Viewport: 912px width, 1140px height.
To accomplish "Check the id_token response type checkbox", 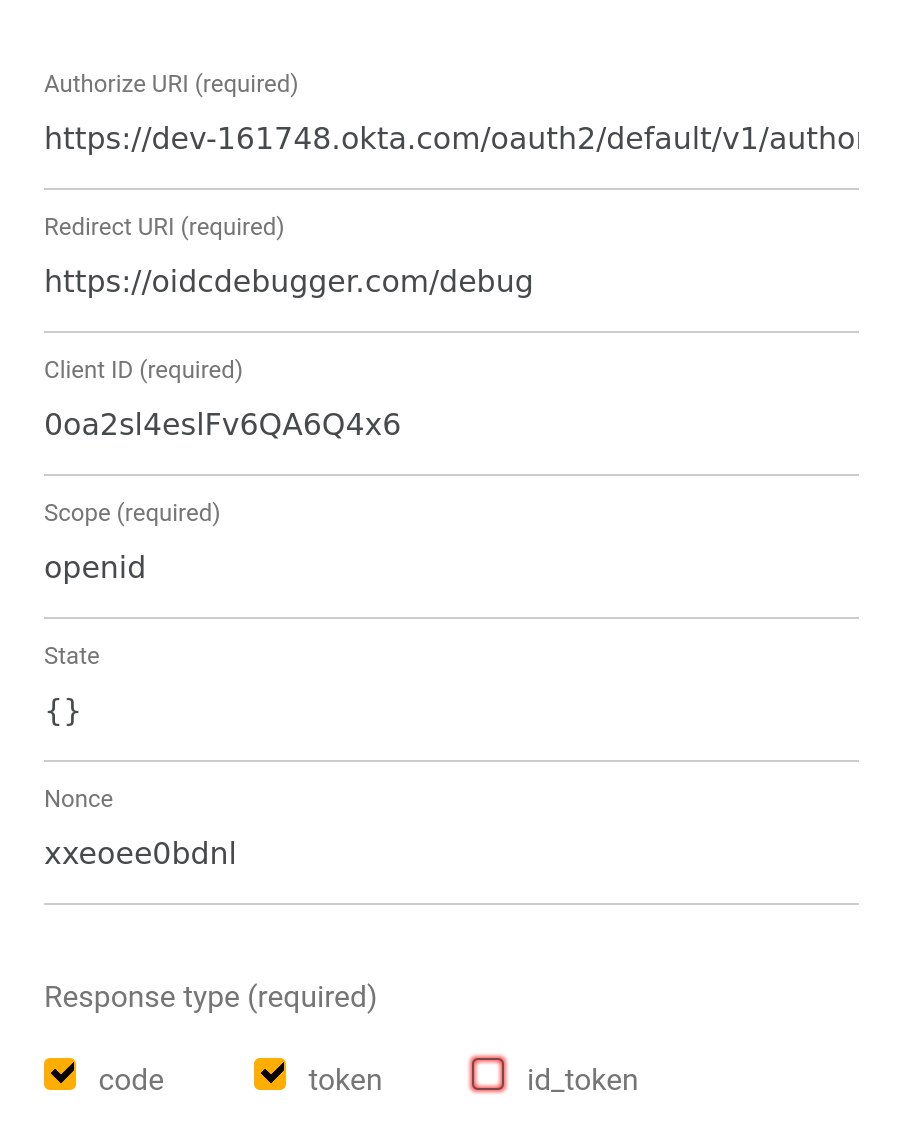I will pyautogui.click(x=488, y=1074).
